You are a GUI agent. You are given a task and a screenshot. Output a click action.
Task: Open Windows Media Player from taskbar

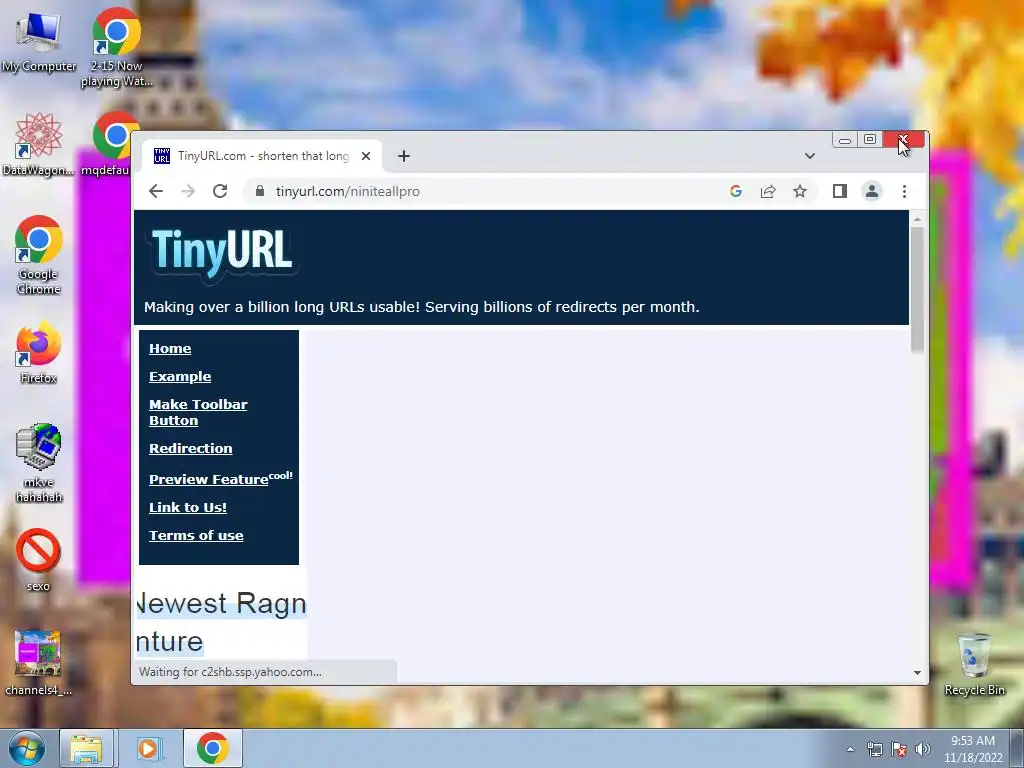coord(149,748)
